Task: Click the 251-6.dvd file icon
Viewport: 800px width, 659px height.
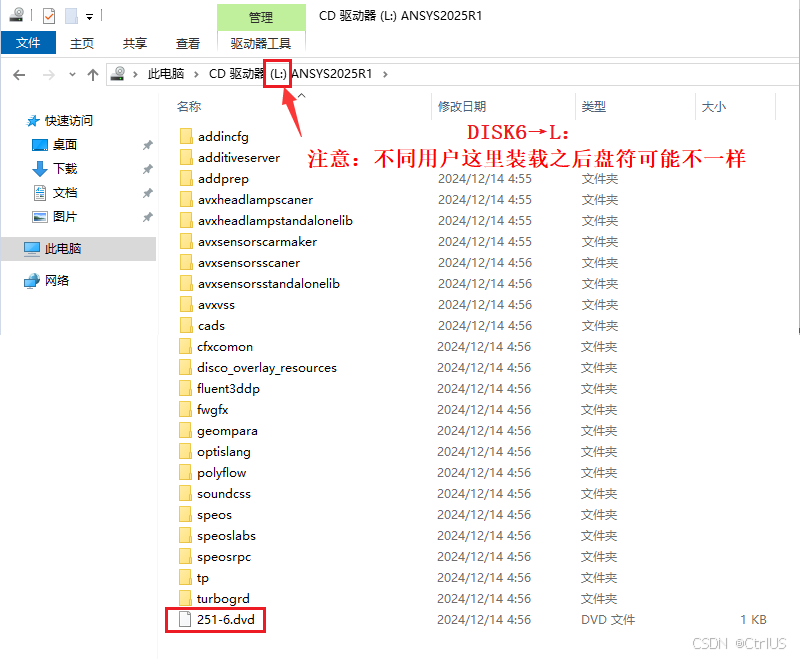Action: (x=185, y=619)
